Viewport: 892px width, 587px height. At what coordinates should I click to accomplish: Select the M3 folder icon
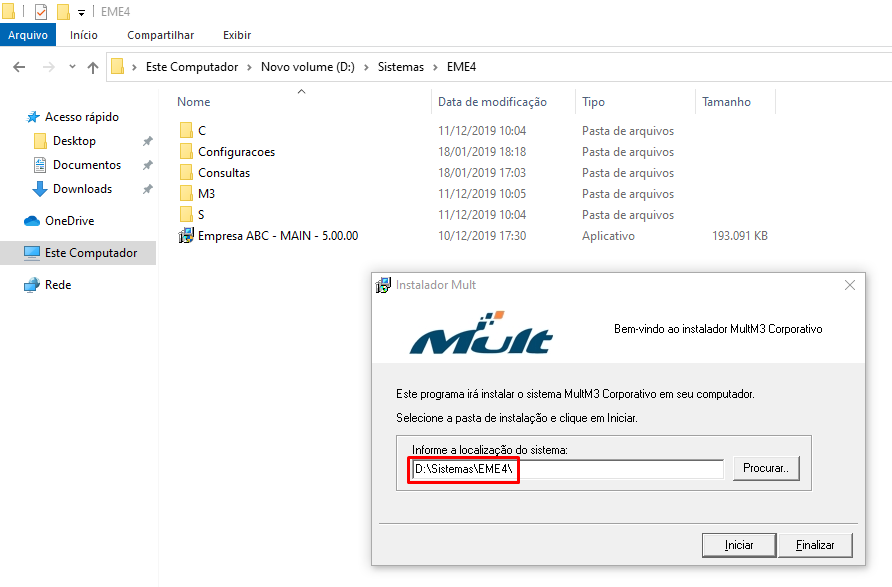coord(186,194)
